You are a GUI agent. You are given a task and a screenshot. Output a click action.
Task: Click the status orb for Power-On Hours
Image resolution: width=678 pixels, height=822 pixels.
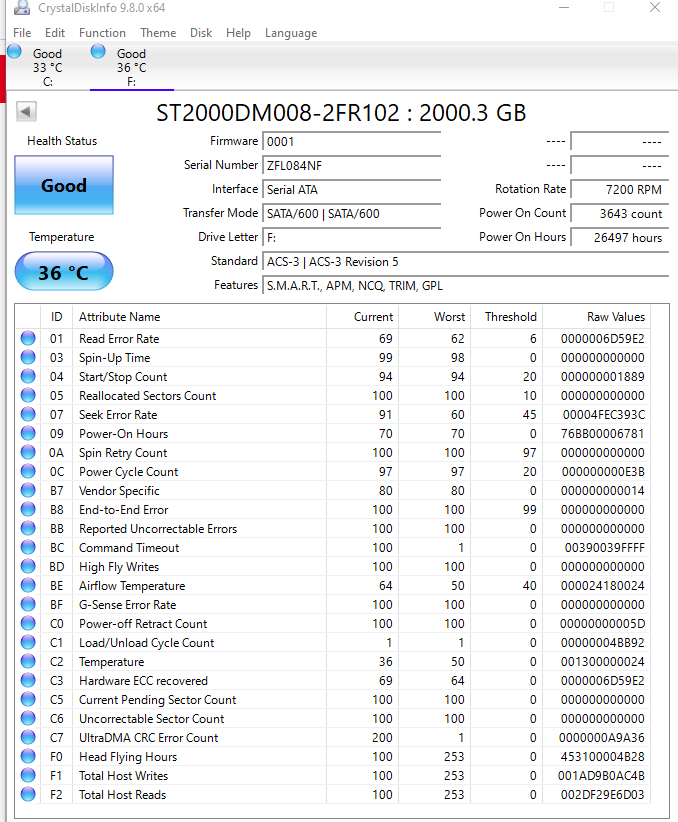28,433
